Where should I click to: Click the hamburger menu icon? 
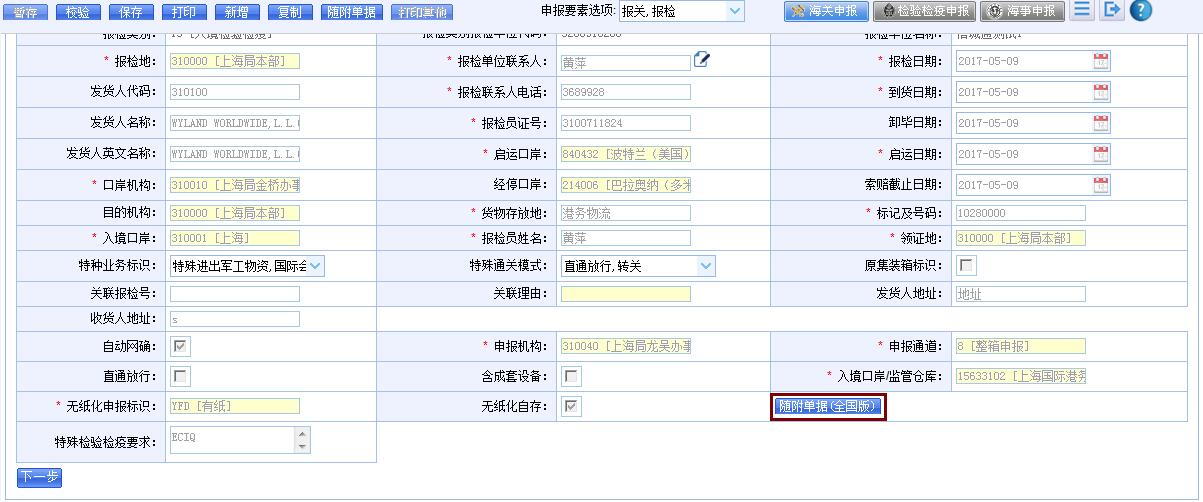pyautogui.click(x=1081, y=11)
